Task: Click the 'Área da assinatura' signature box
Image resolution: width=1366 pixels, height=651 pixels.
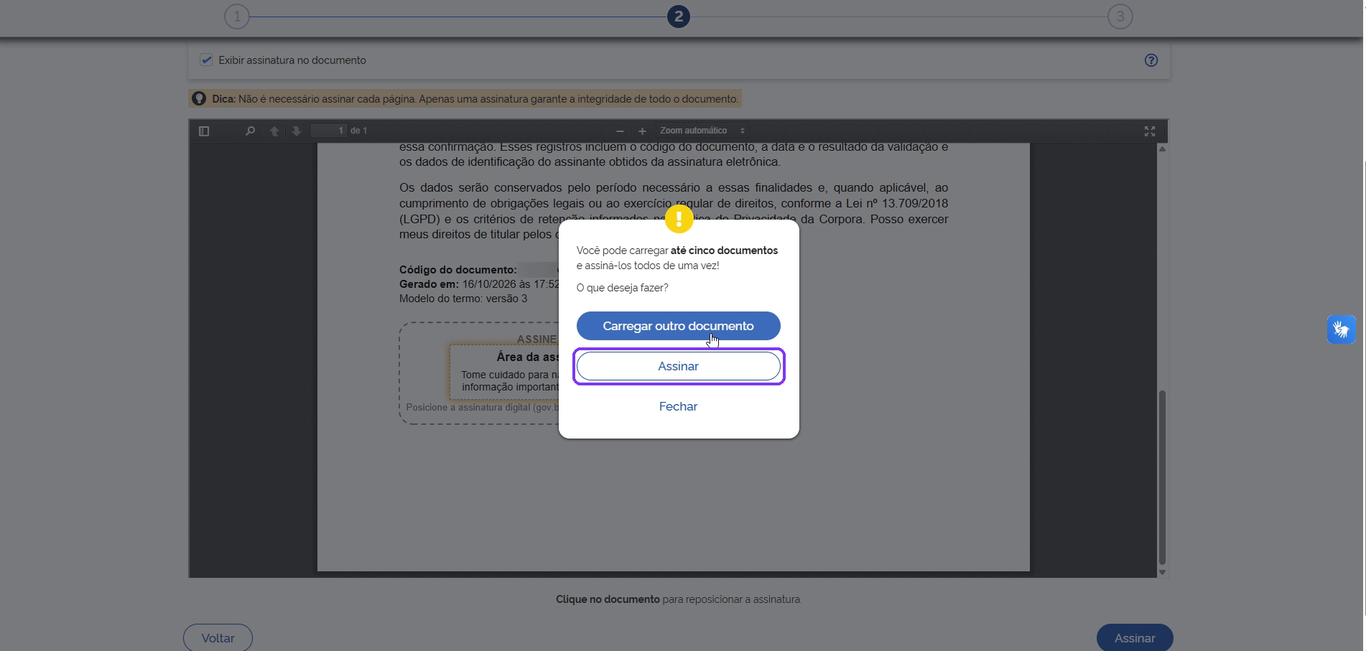Action: click(x=504, y=370)
